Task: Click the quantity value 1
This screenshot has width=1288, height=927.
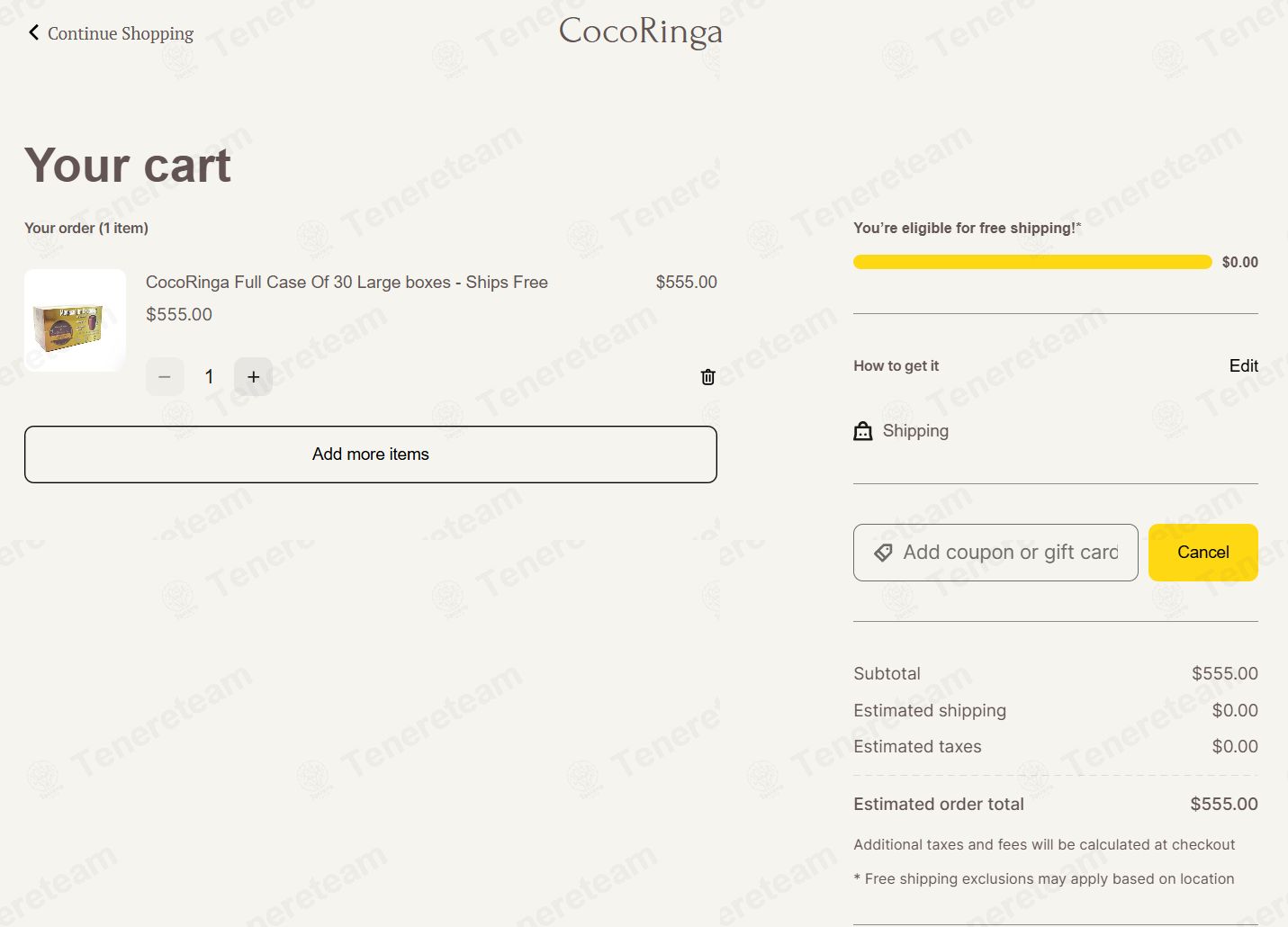Action: (x=209, y=377)
